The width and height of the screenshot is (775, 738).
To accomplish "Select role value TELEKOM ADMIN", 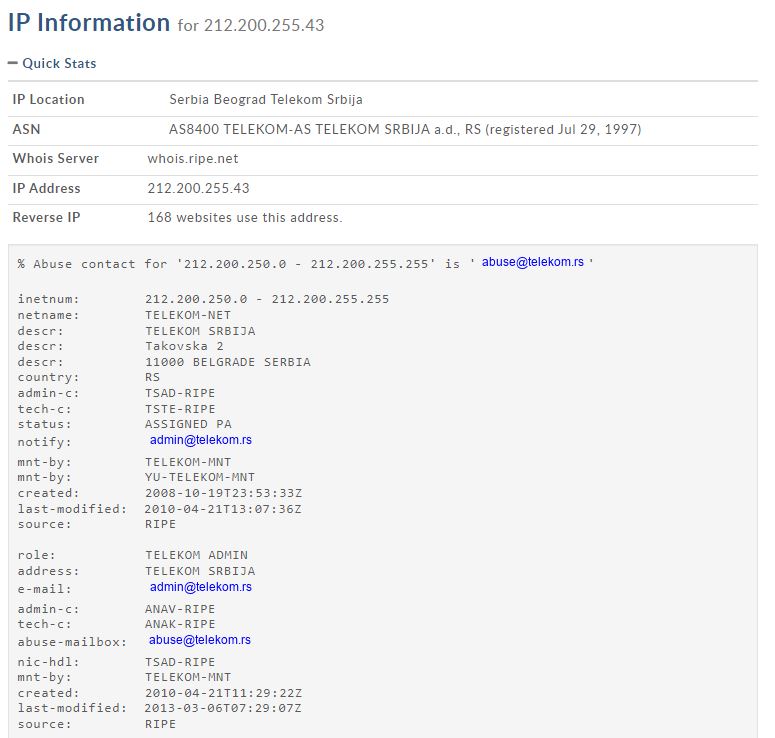I will (x=196, y=555).
